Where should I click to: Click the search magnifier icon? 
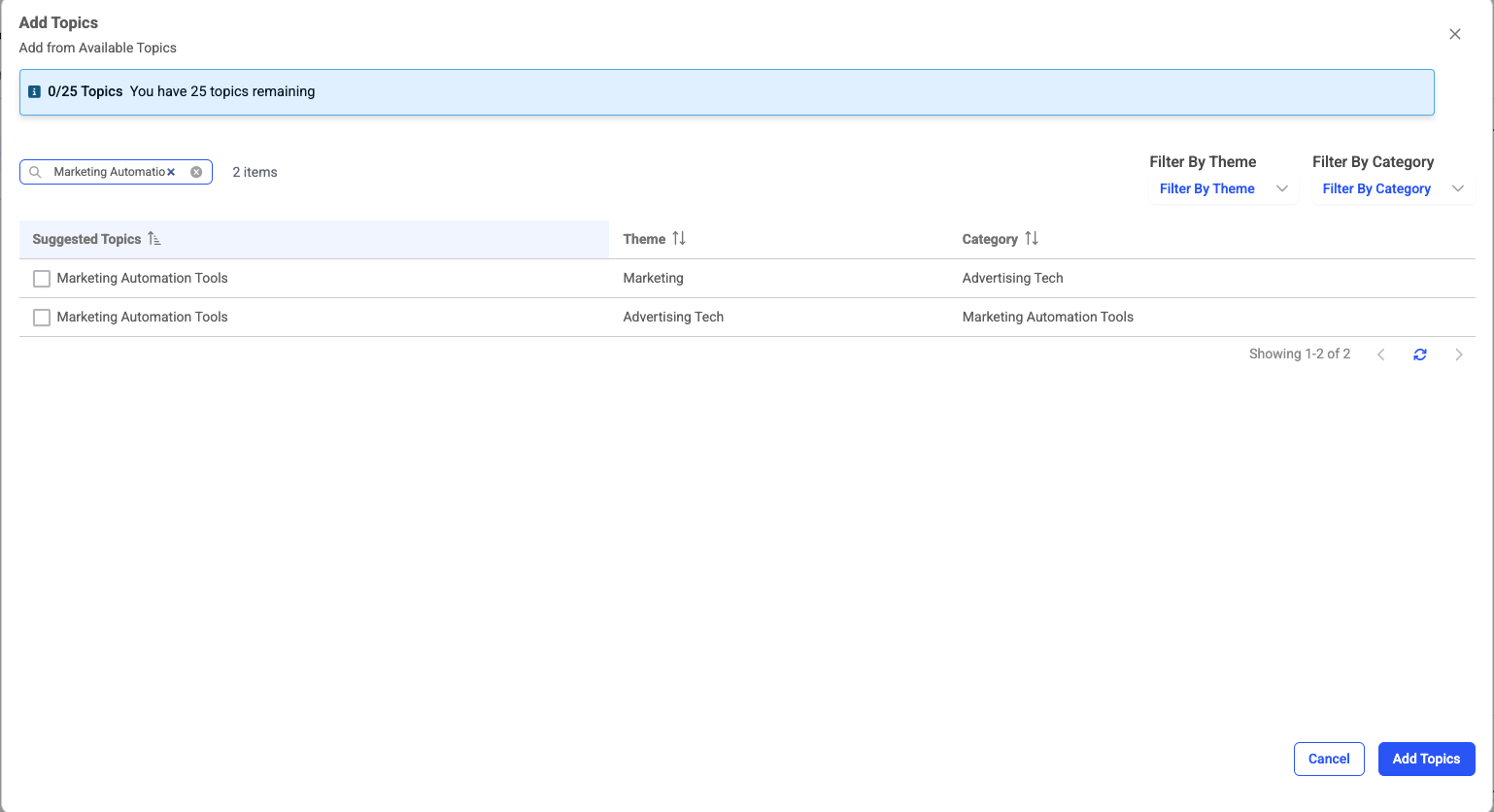[35, 172]
